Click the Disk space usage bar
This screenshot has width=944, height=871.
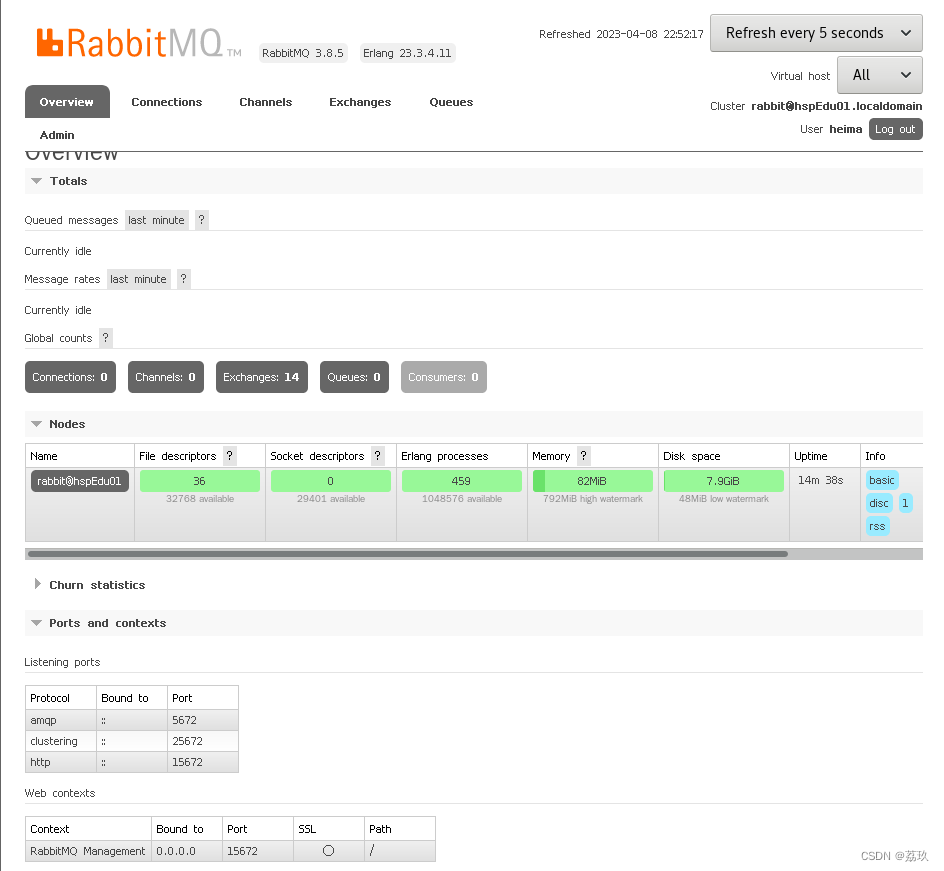click(723, 480)
